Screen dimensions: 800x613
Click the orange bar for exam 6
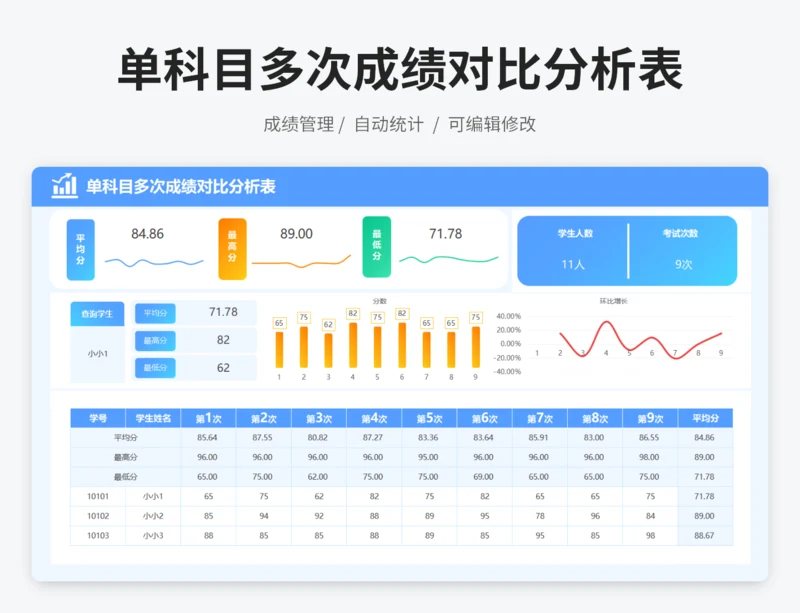click(x=402, y=345)
